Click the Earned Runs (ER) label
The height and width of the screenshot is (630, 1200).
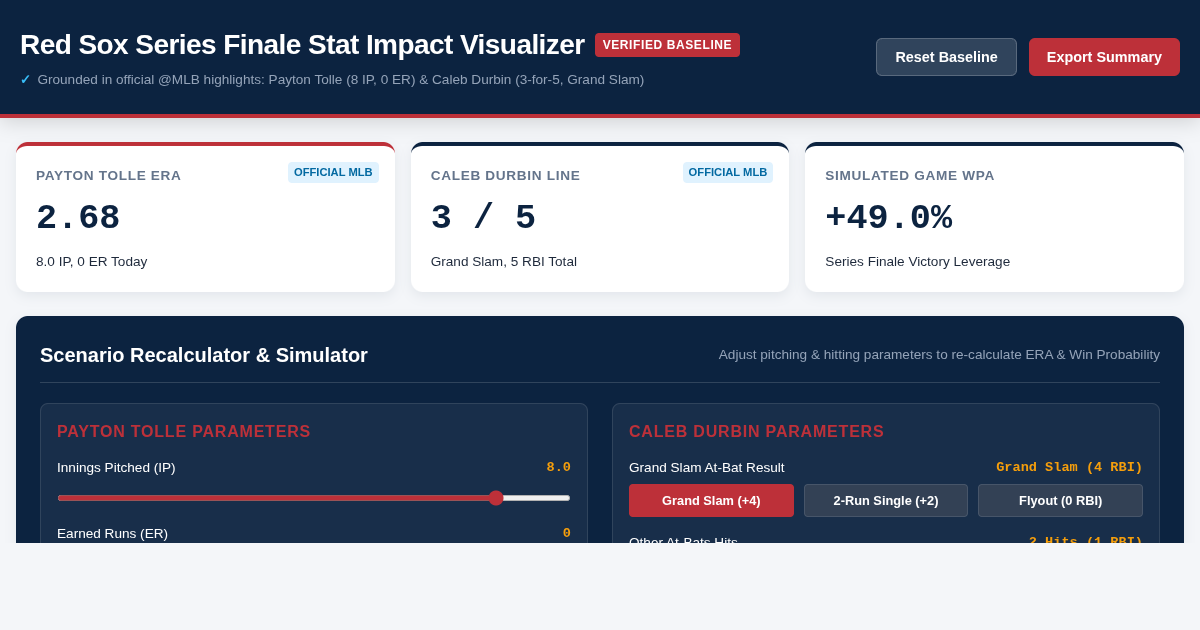click(112, 534)
